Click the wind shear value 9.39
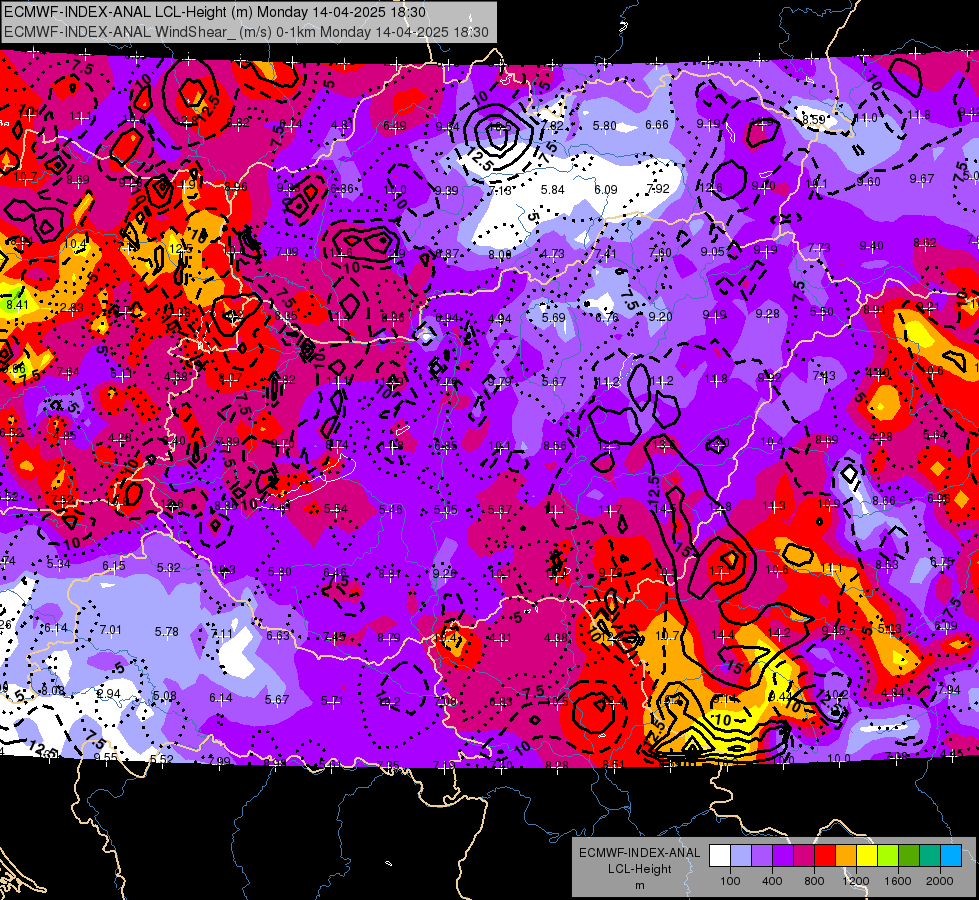The image size is (979, 900). point(446,190)
